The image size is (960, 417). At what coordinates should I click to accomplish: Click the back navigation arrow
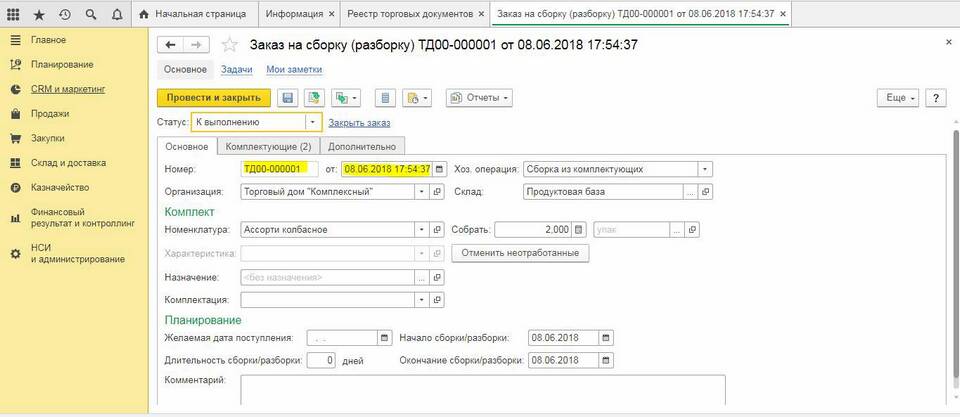click(x=171, y=45)
